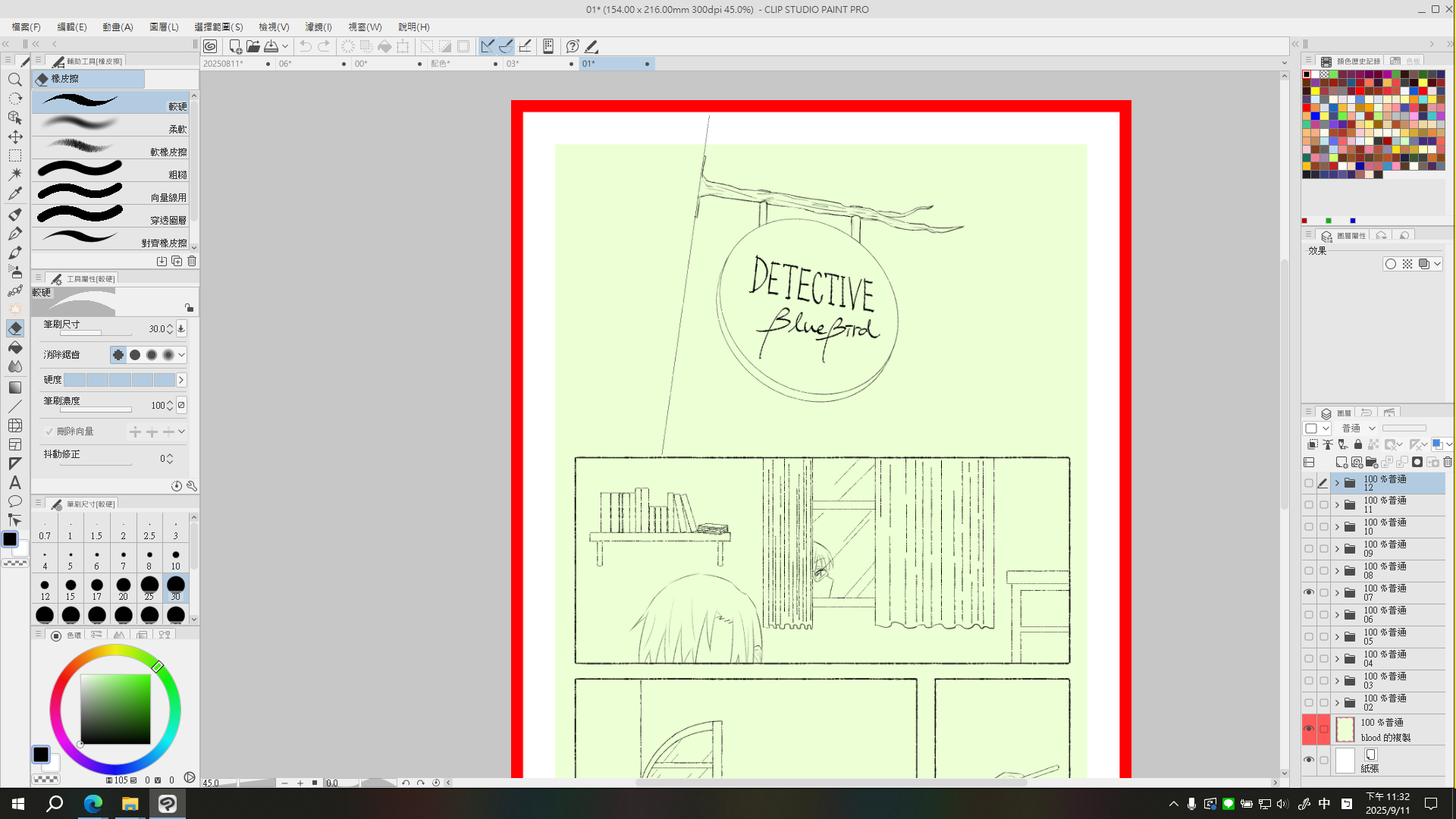Click the Undo arrow in toolbar
This screenshot has height=819, width=1456.
click(x=305, y=46)
